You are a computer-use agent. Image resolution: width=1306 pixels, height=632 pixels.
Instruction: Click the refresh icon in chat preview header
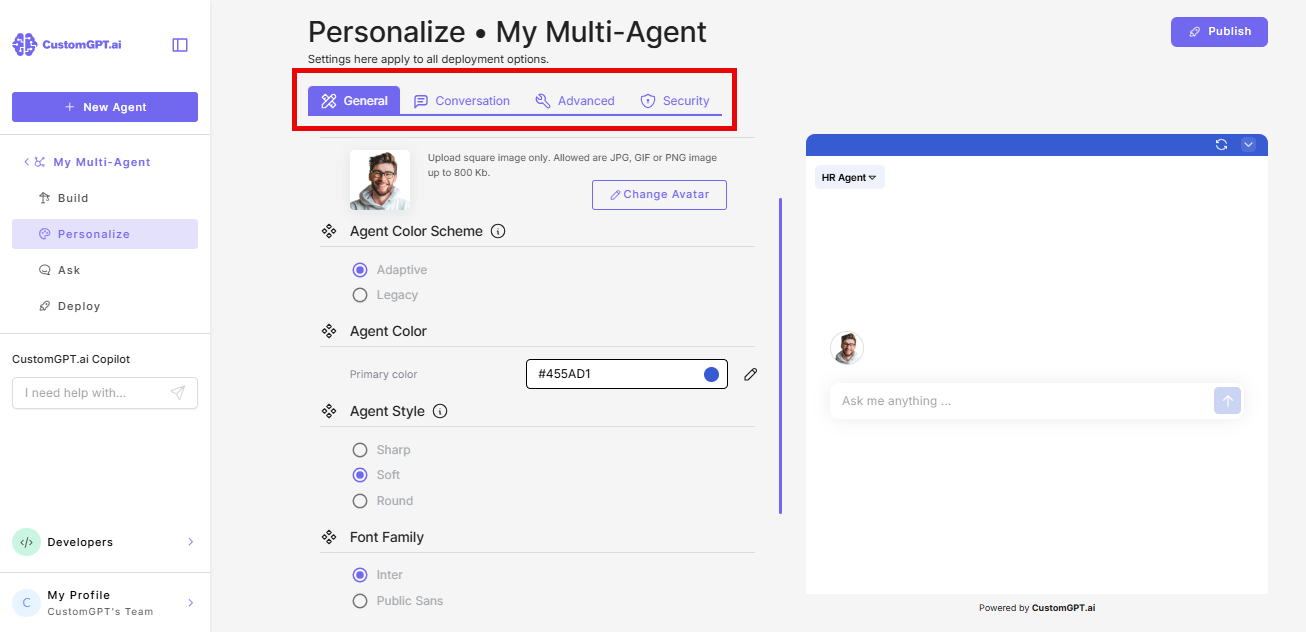pyautogui.click(x=1221, y=144)
